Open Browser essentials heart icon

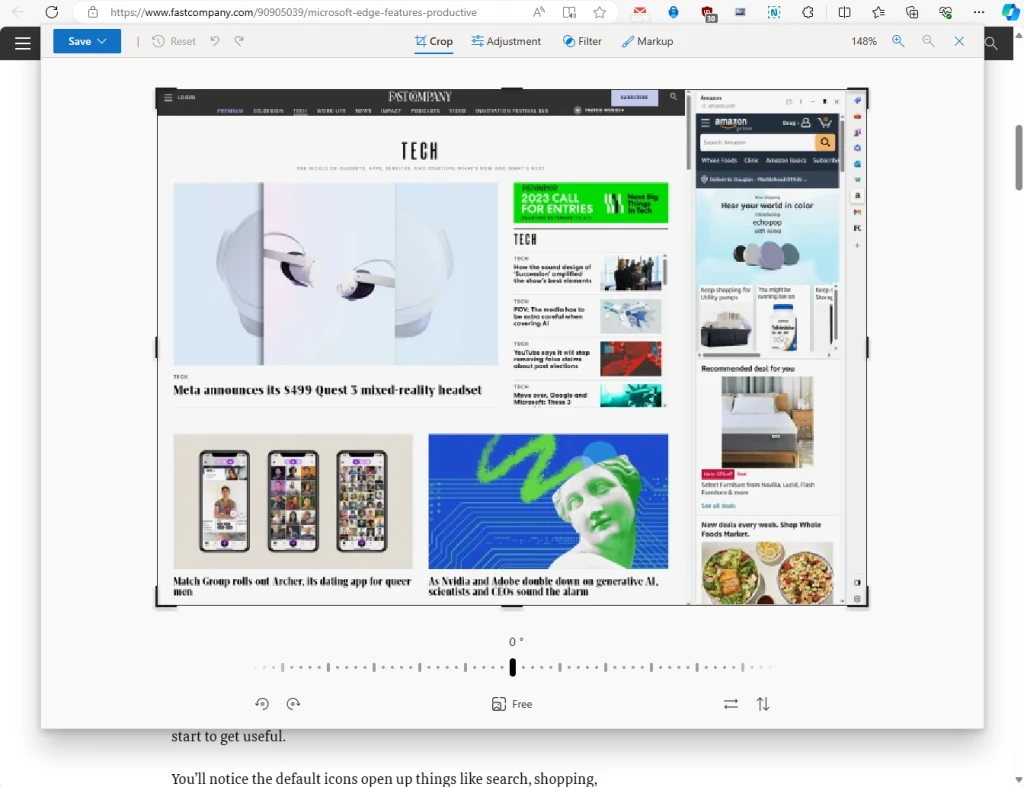click(945, 12)
